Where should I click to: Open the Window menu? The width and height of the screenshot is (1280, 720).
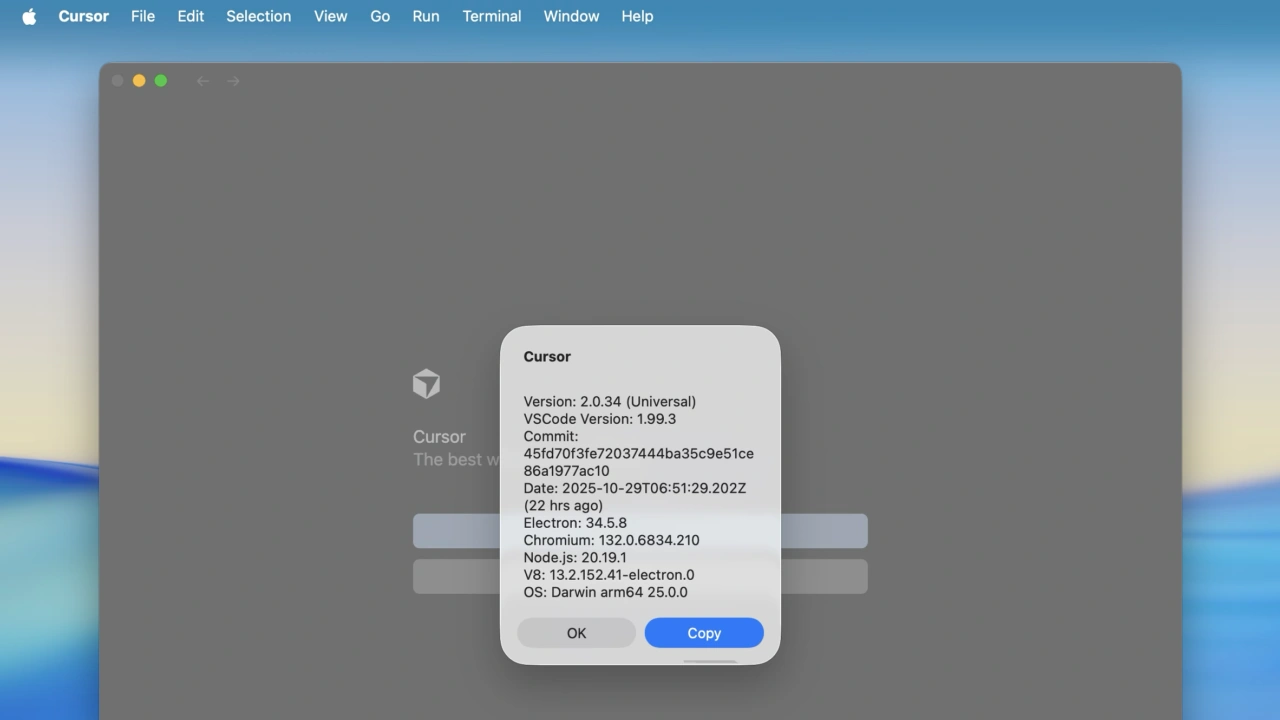(571, 16)
